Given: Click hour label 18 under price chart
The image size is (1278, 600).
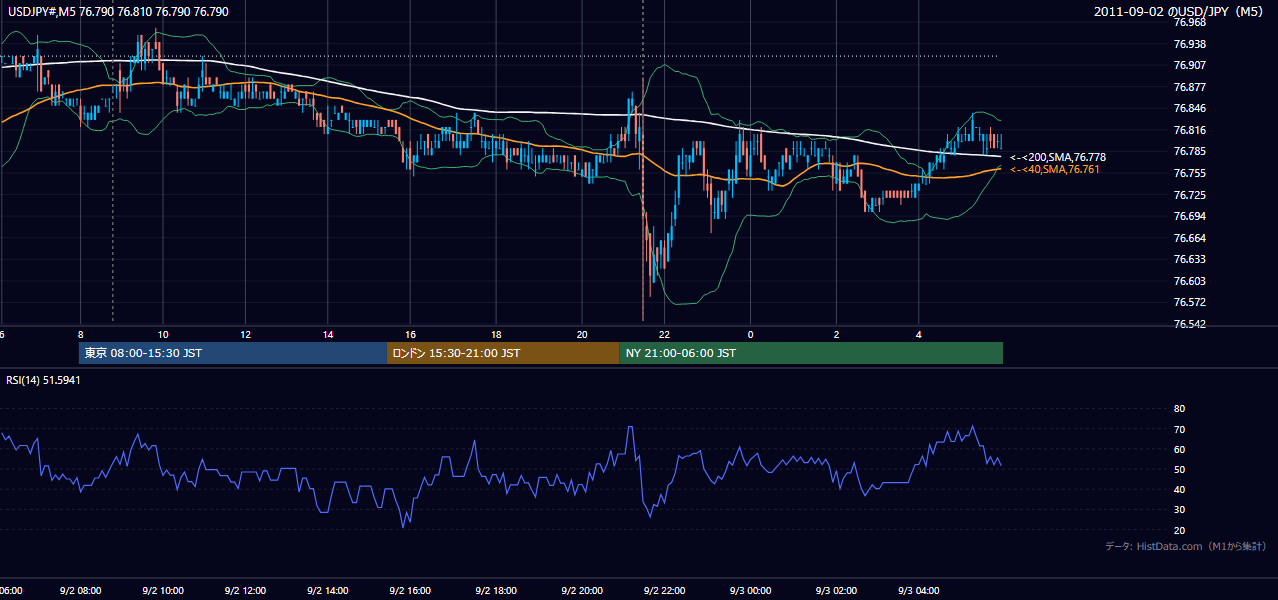Looking at the screenshot, I should pyautogui.click(x=495, y=334).
